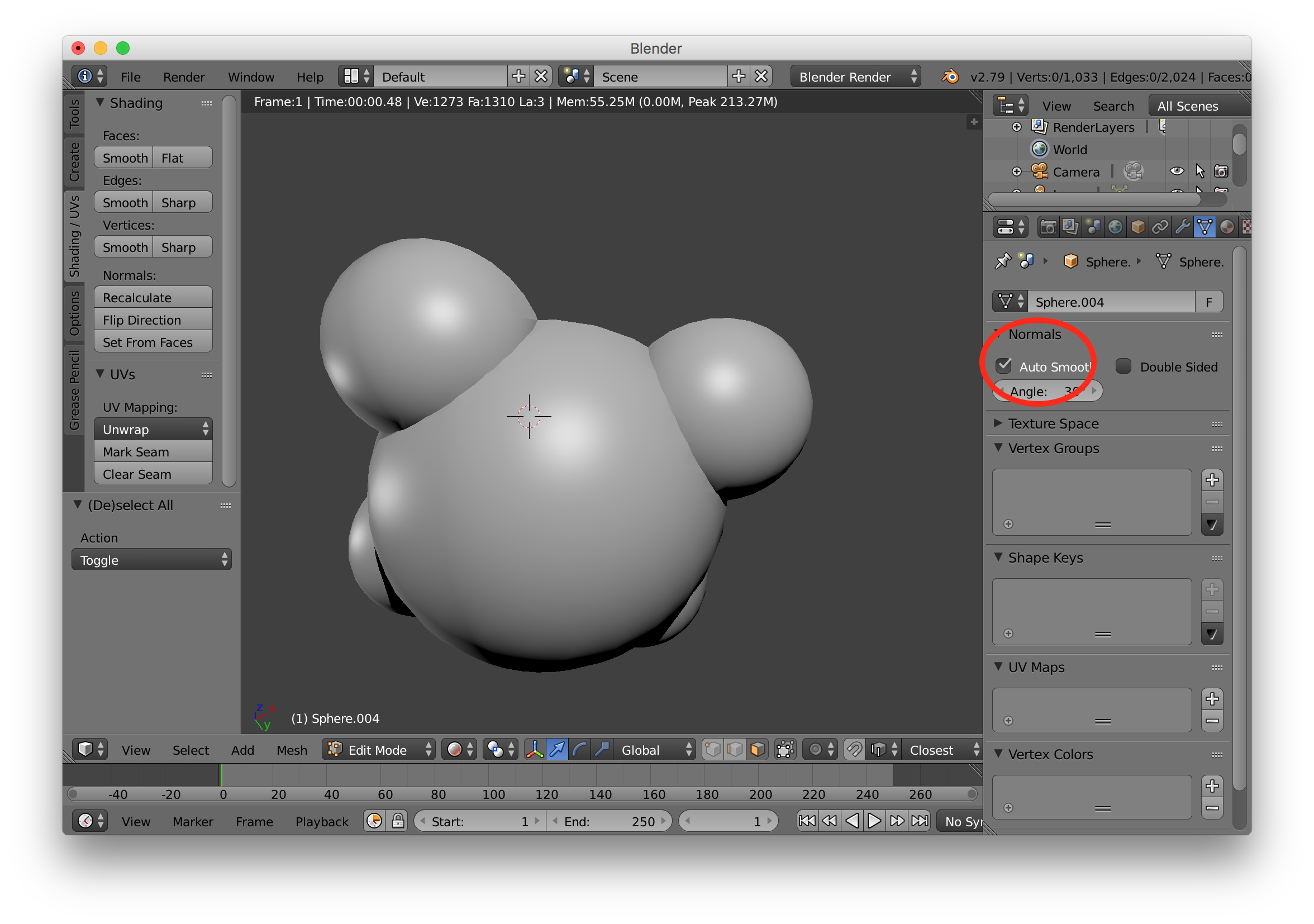Click the Mark Seam button
1314x924 pixels.
pos(153,452)
